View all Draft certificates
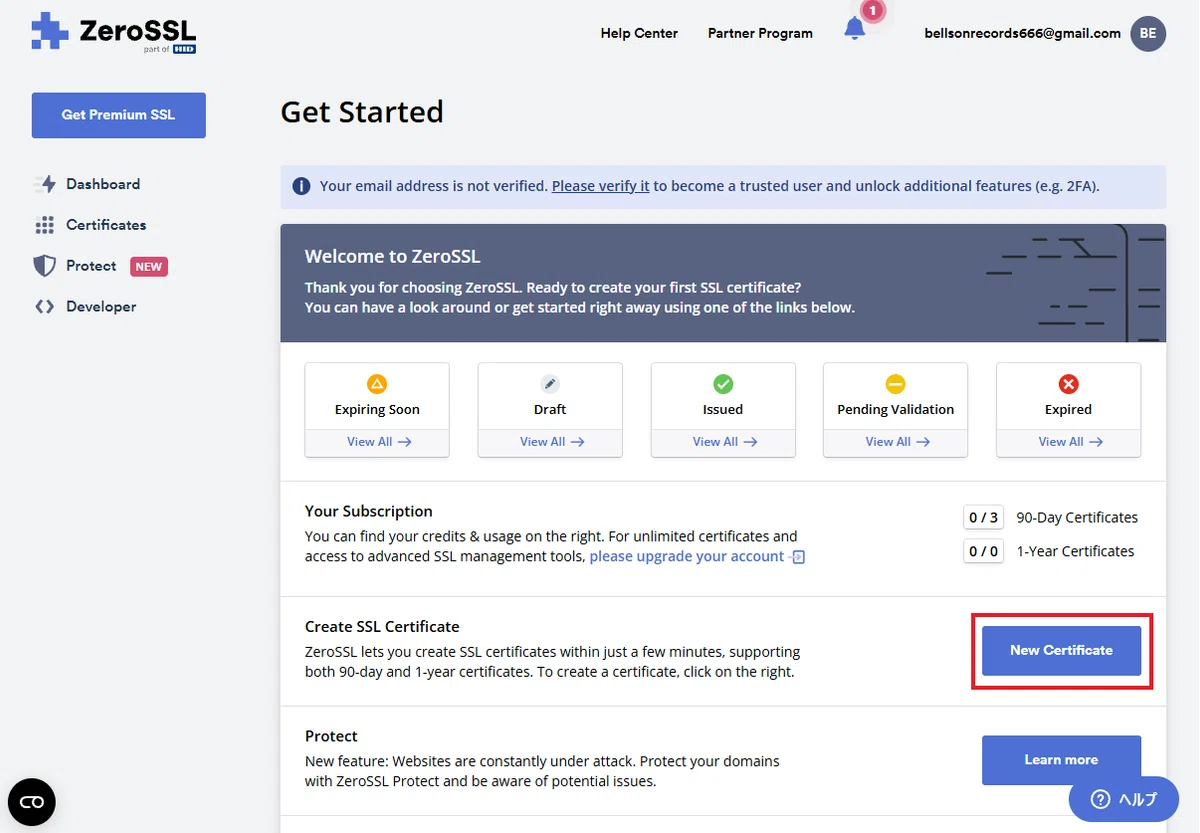 pyautogui.click(x=550, y=442)
